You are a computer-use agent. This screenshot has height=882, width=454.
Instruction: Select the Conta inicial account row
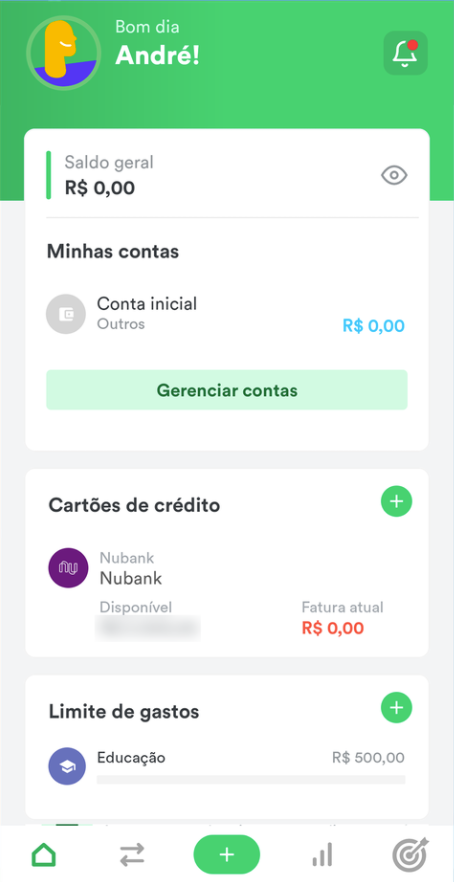(227, 314)
